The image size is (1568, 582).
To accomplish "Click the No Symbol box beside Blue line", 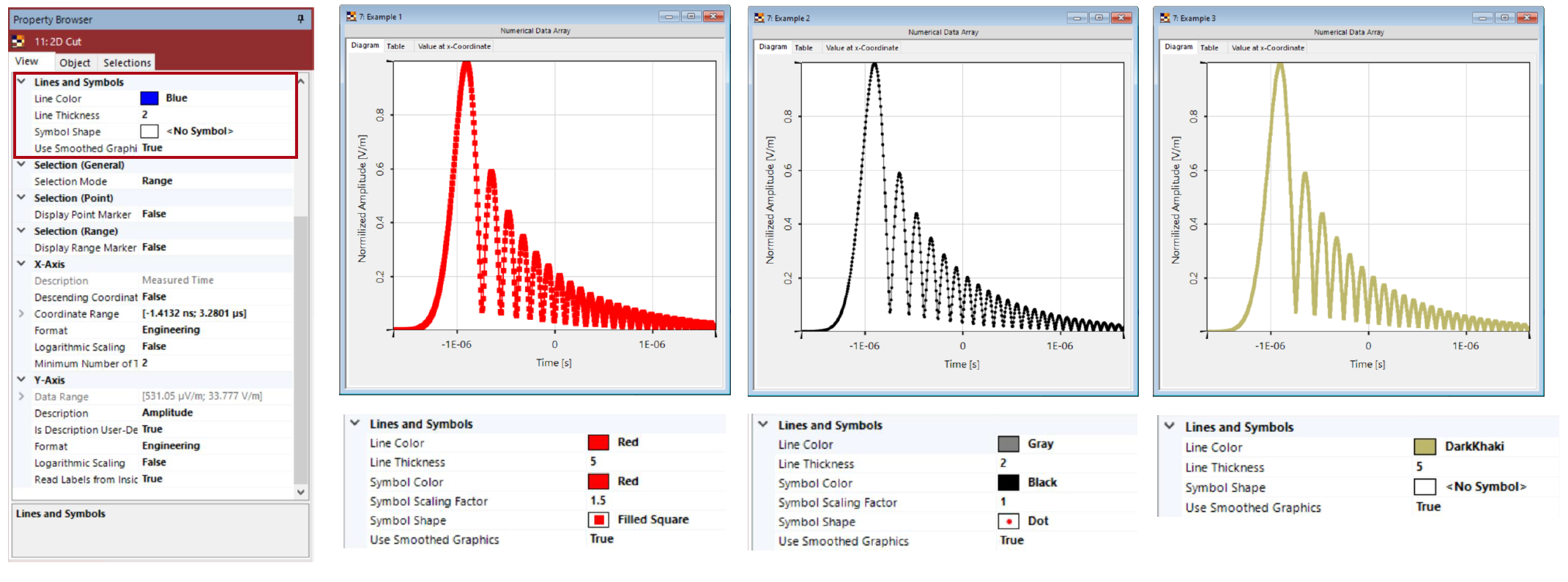I will click(x=149, y=131).
